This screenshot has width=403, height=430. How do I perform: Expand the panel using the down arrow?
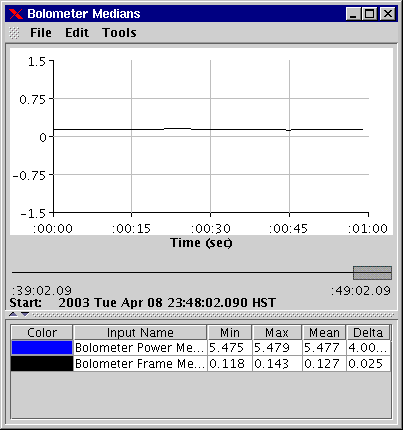25,314
